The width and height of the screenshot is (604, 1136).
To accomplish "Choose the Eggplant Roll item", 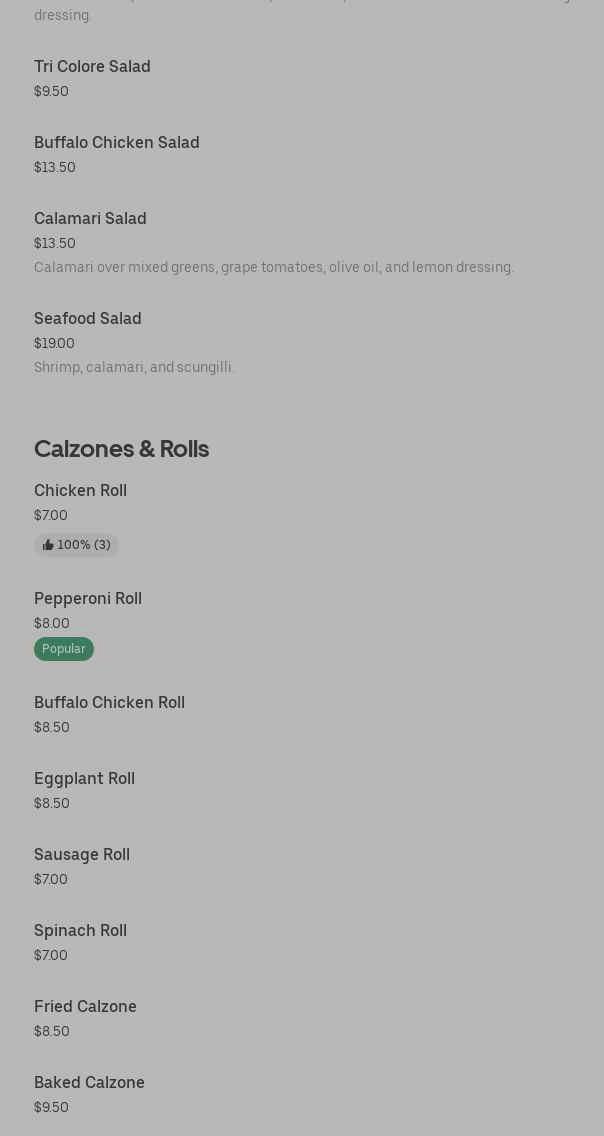I will [x=84, y=778].
